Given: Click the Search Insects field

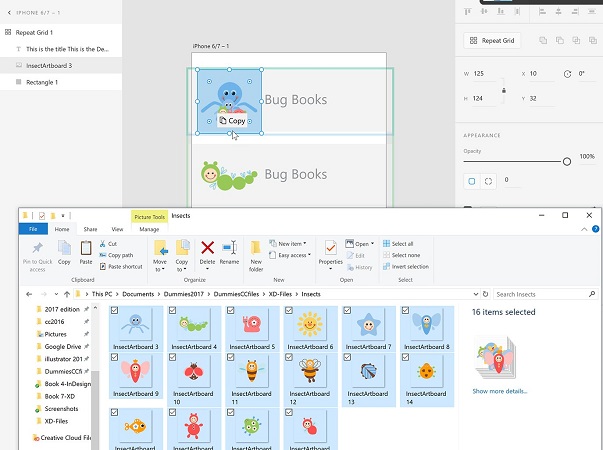Looking at the screenshot, I should point(545,295).
